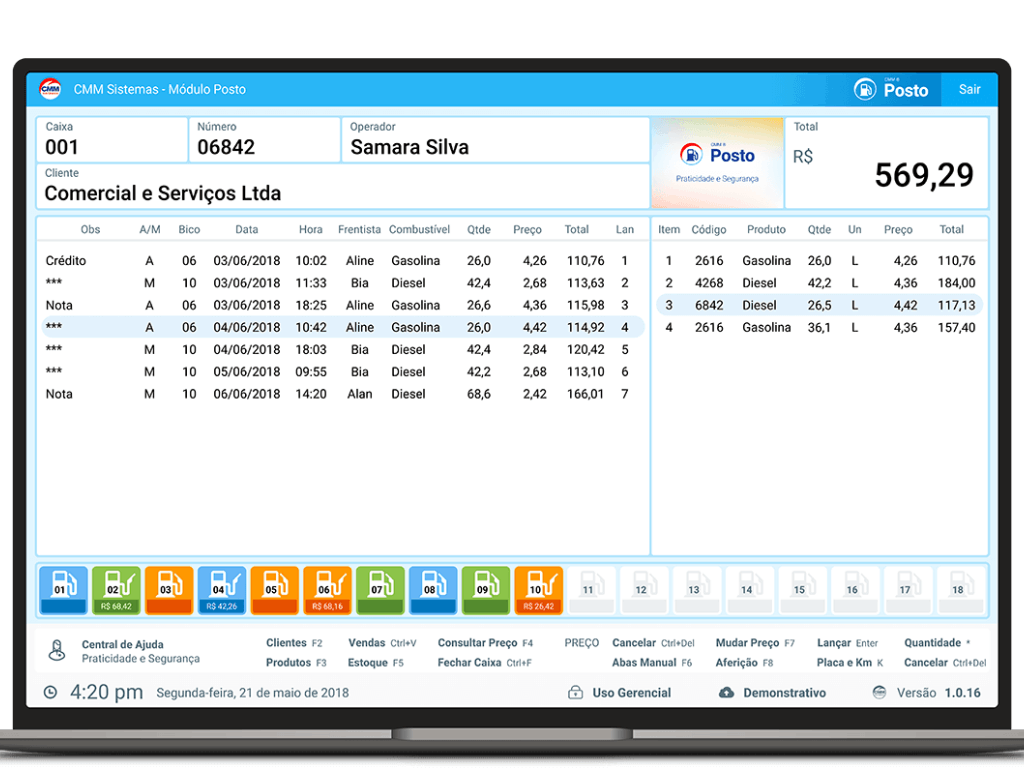Screen dimensions: 1024x768
Task: Click the Central de Ajuda help icon
Action: [57, 651]
